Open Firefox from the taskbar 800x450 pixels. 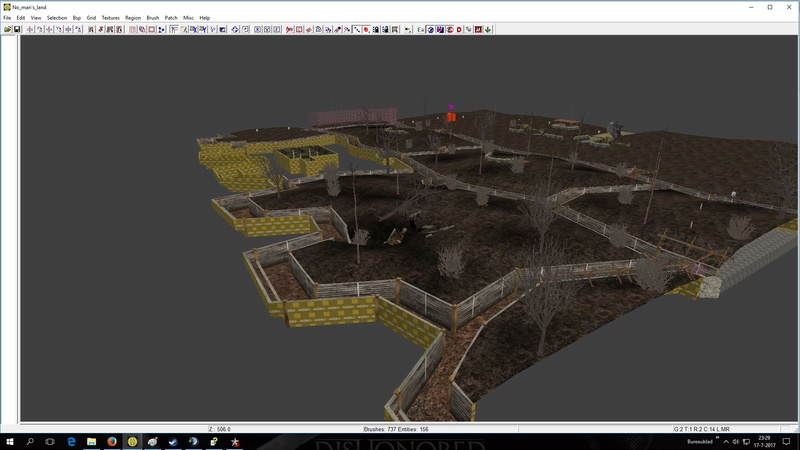pyautogui.click(x=112, y=442)
